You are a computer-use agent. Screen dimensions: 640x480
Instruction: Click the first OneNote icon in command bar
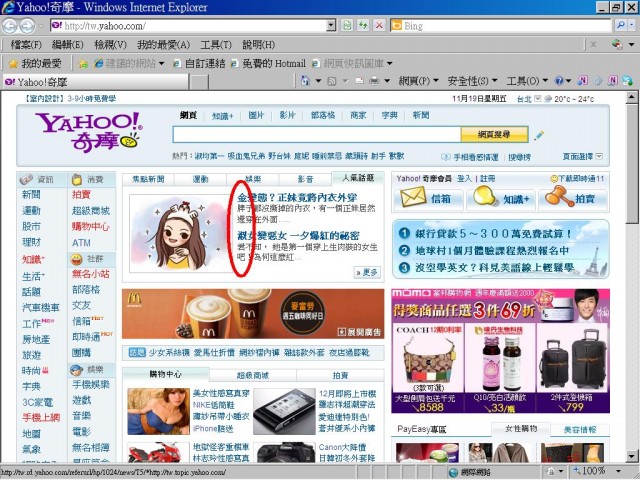point(582,80)
